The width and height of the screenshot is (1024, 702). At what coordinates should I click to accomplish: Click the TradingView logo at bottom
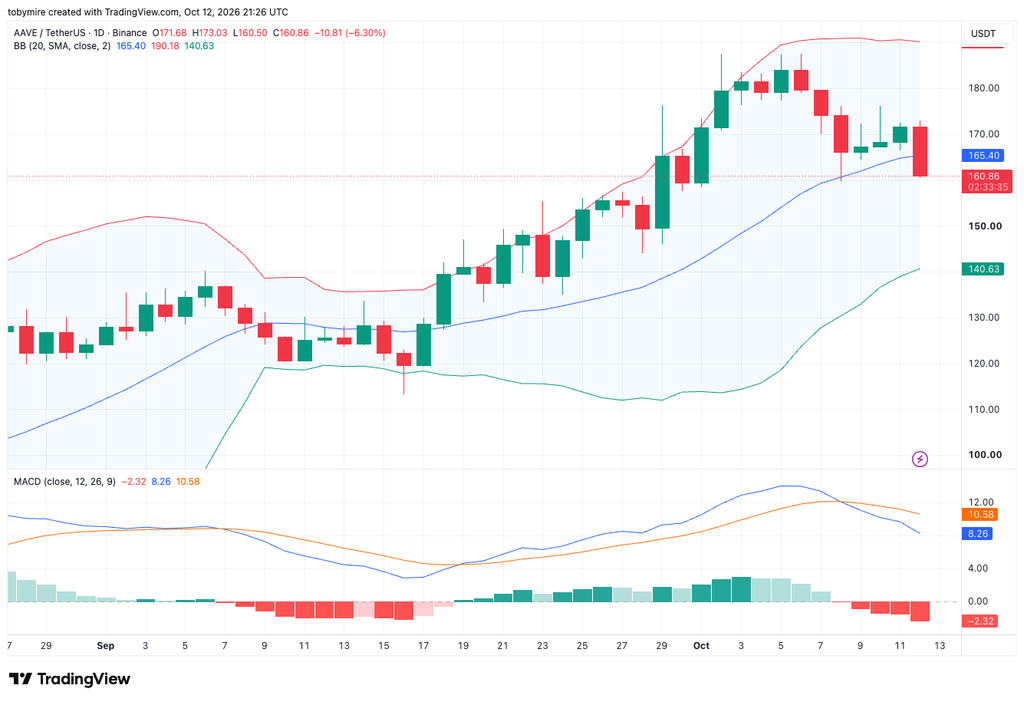pos(69,679)
